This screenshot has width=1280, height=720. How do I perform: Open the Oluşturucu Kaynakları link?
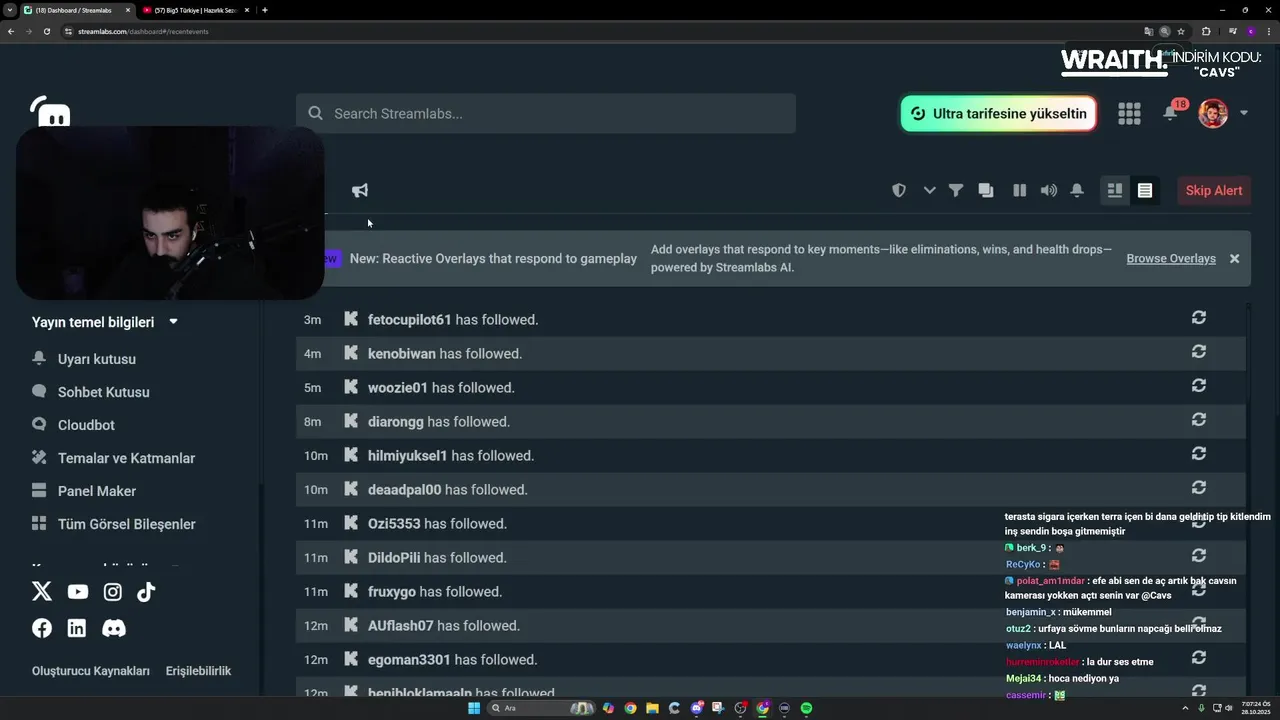tap(91, 671)
